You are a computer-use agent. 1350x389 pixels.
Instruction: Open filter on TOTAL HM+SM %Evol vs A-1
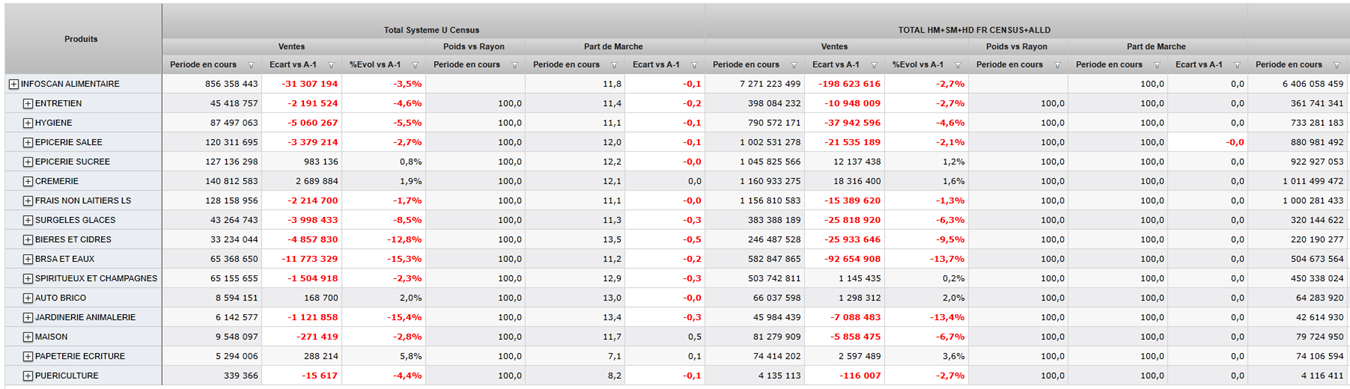pyautogui.click(x=958, y=65)
